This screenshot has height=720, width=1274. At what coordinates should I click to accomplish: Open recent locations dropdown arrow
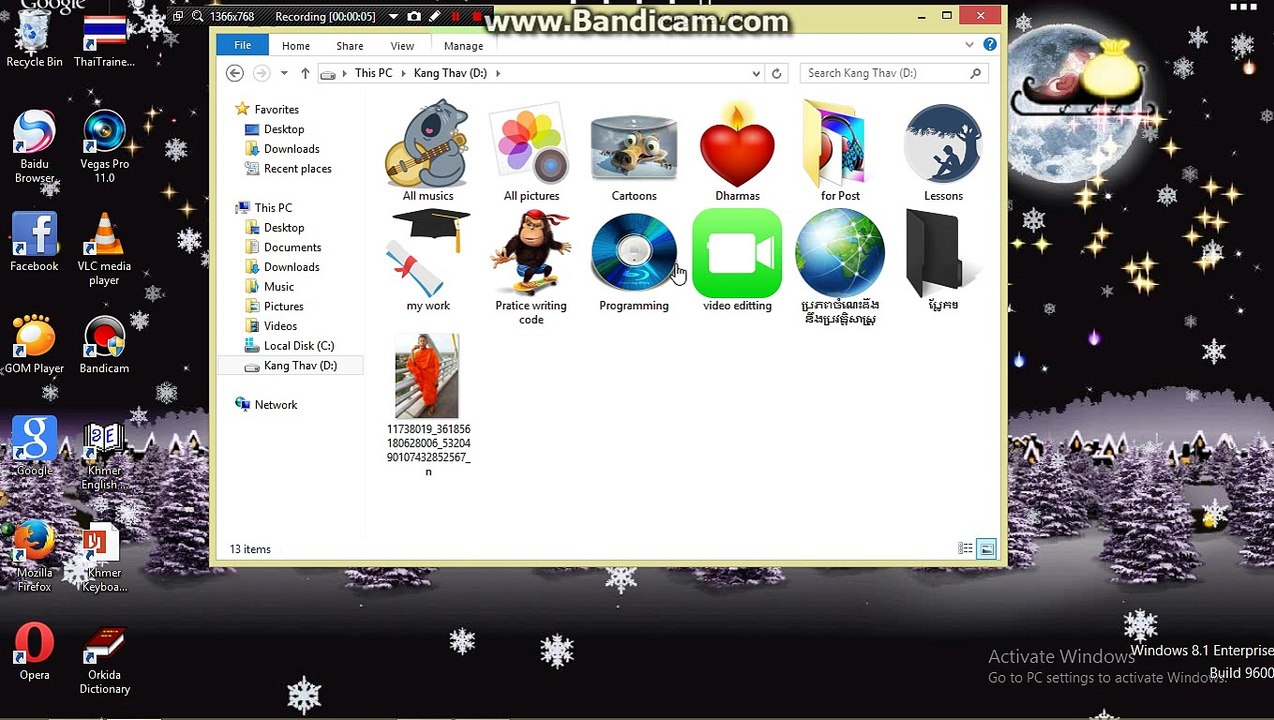coord(284,73)
